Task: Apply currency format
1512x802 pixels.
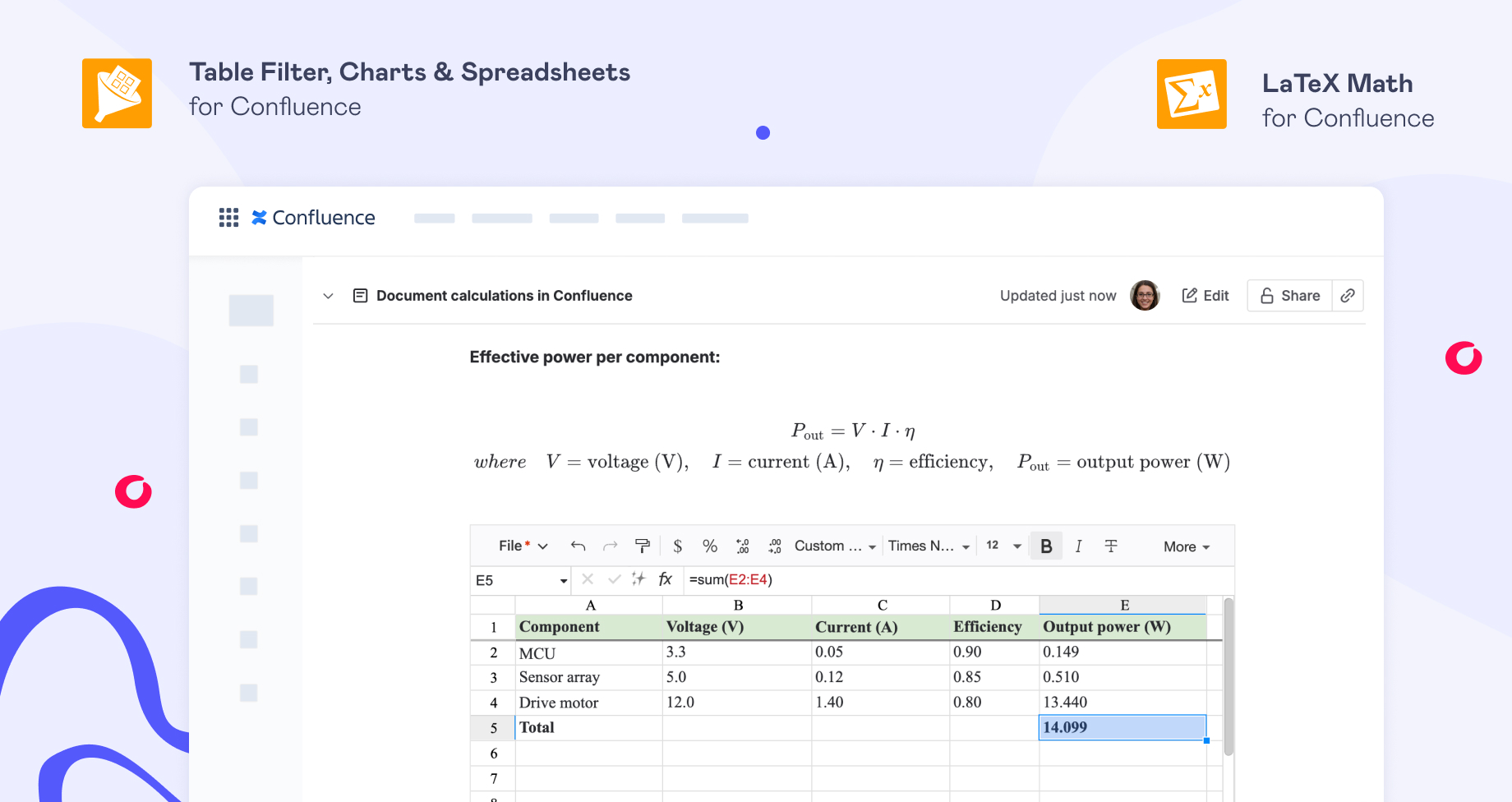Action: 677,546
